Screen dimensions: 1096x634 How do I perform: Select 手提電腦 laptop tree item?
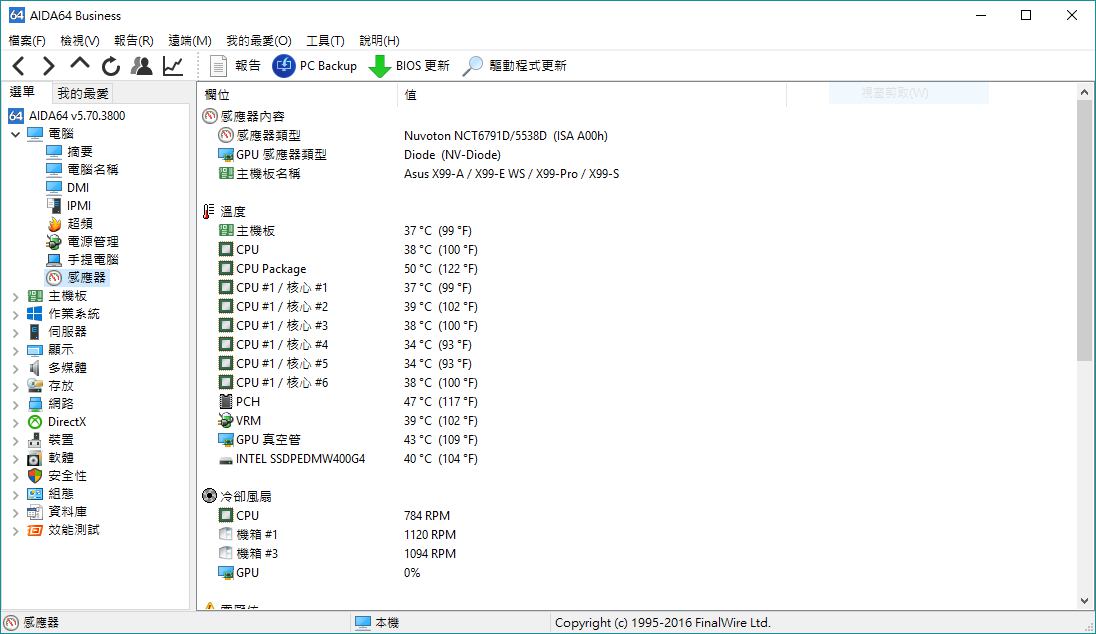point(82,259)
